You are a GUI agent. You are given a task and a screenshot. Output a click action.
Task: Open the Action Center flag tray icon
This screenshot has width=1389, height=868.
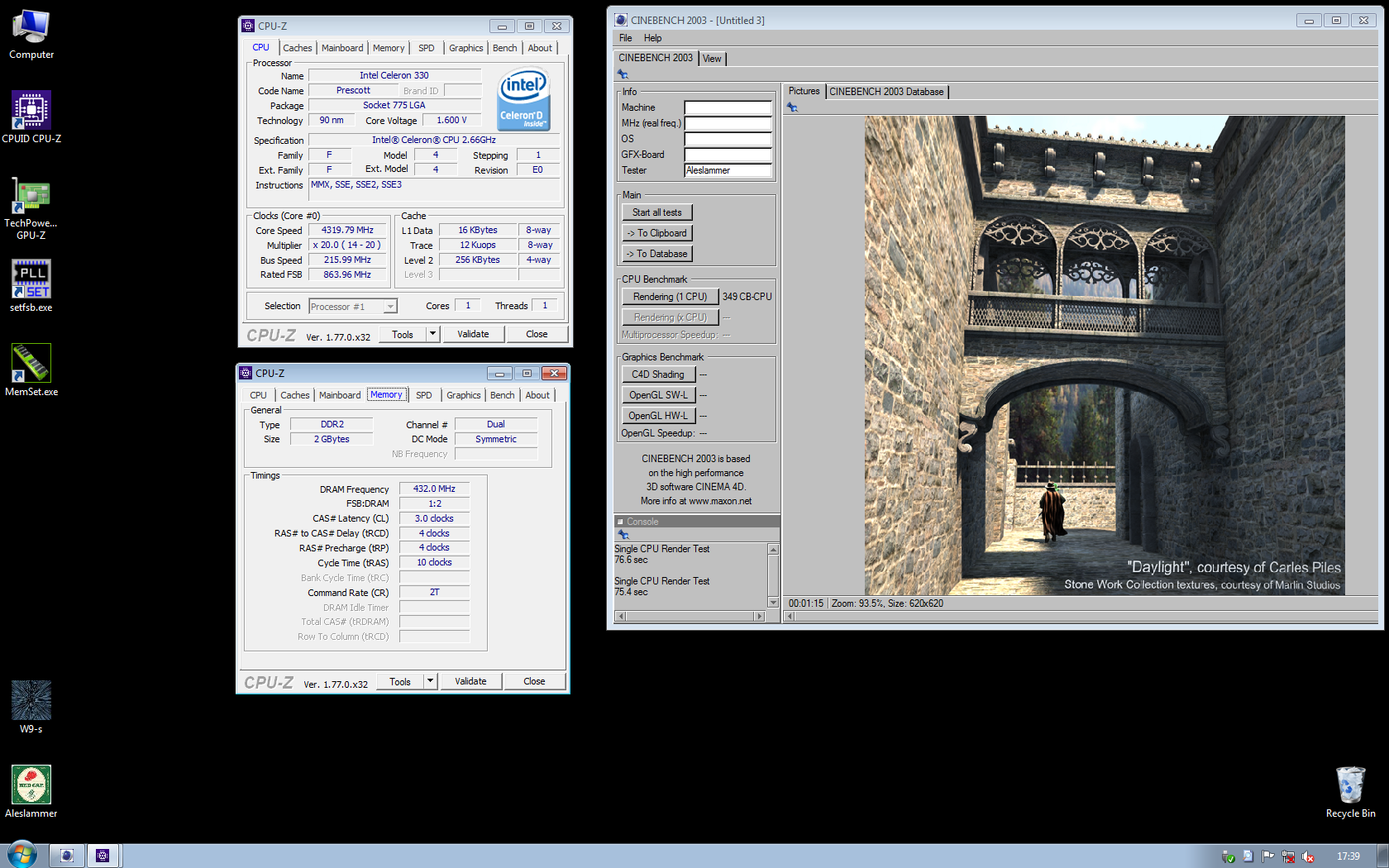pyautogui.click(x=1268, y=856)
